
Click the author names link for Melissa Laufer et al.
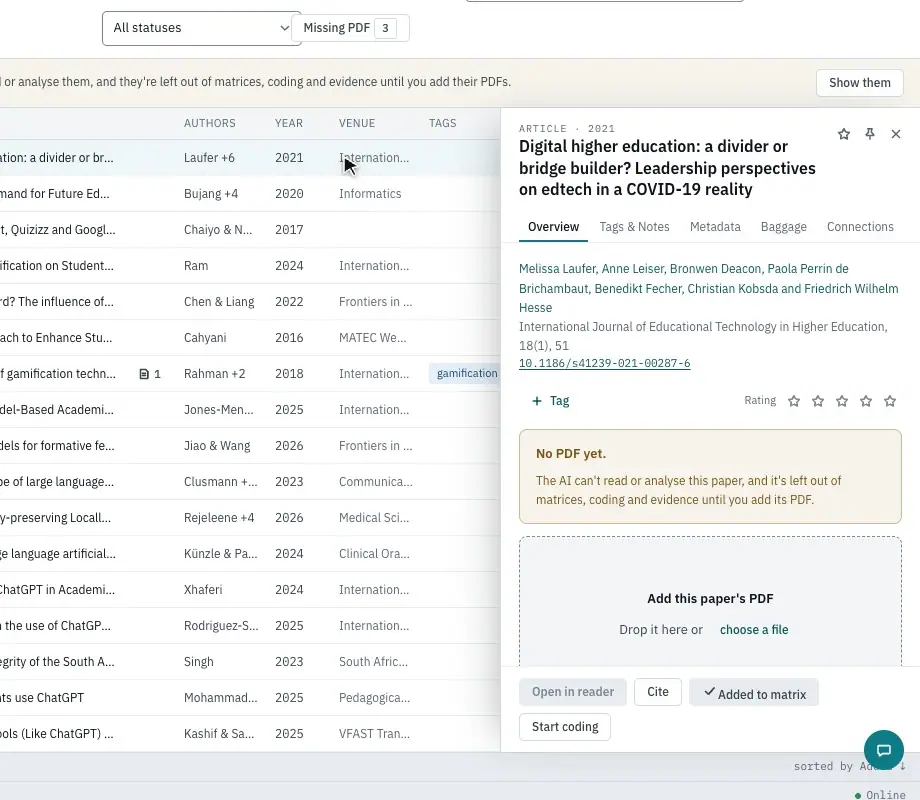coord(708,288)
